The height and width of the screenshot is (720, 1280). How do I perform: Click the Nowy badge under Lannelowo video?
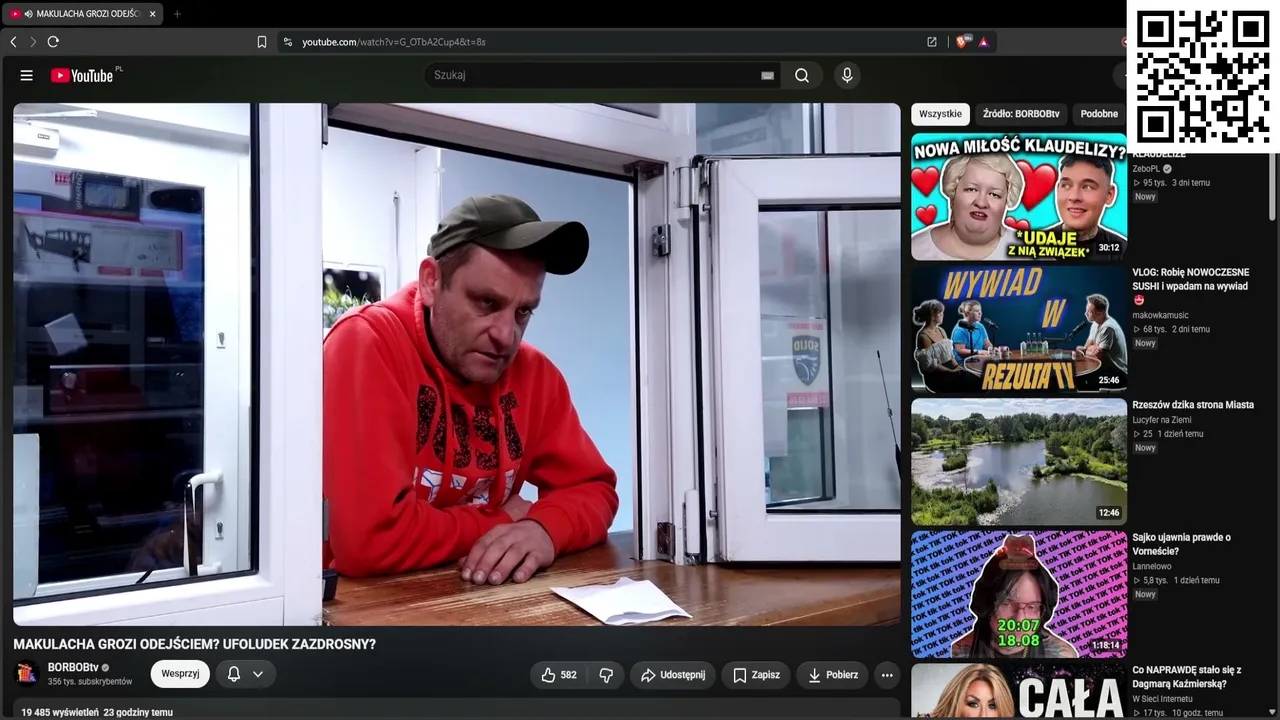point(1145,594)
